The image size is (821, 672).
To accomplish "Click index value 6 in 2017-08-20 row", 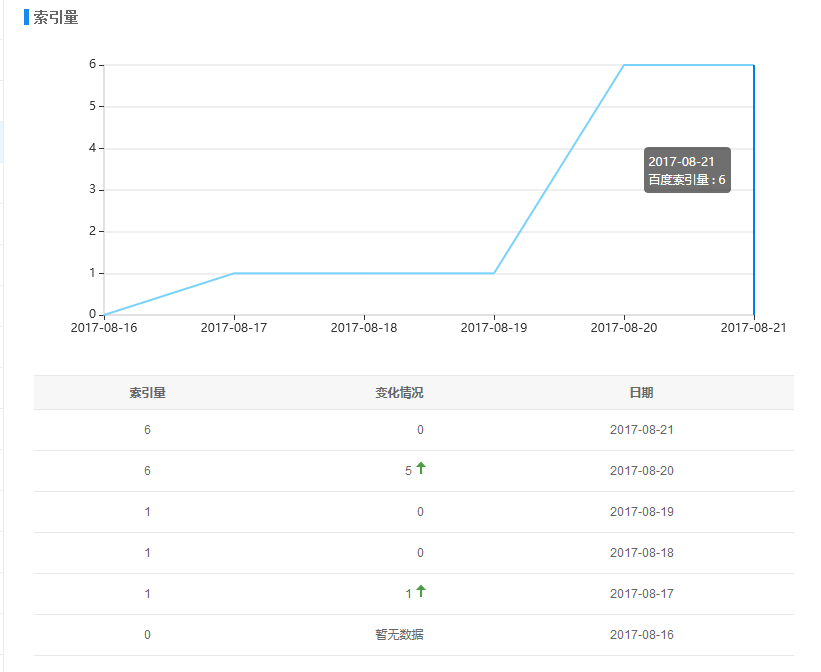I will tap(148, 471).
